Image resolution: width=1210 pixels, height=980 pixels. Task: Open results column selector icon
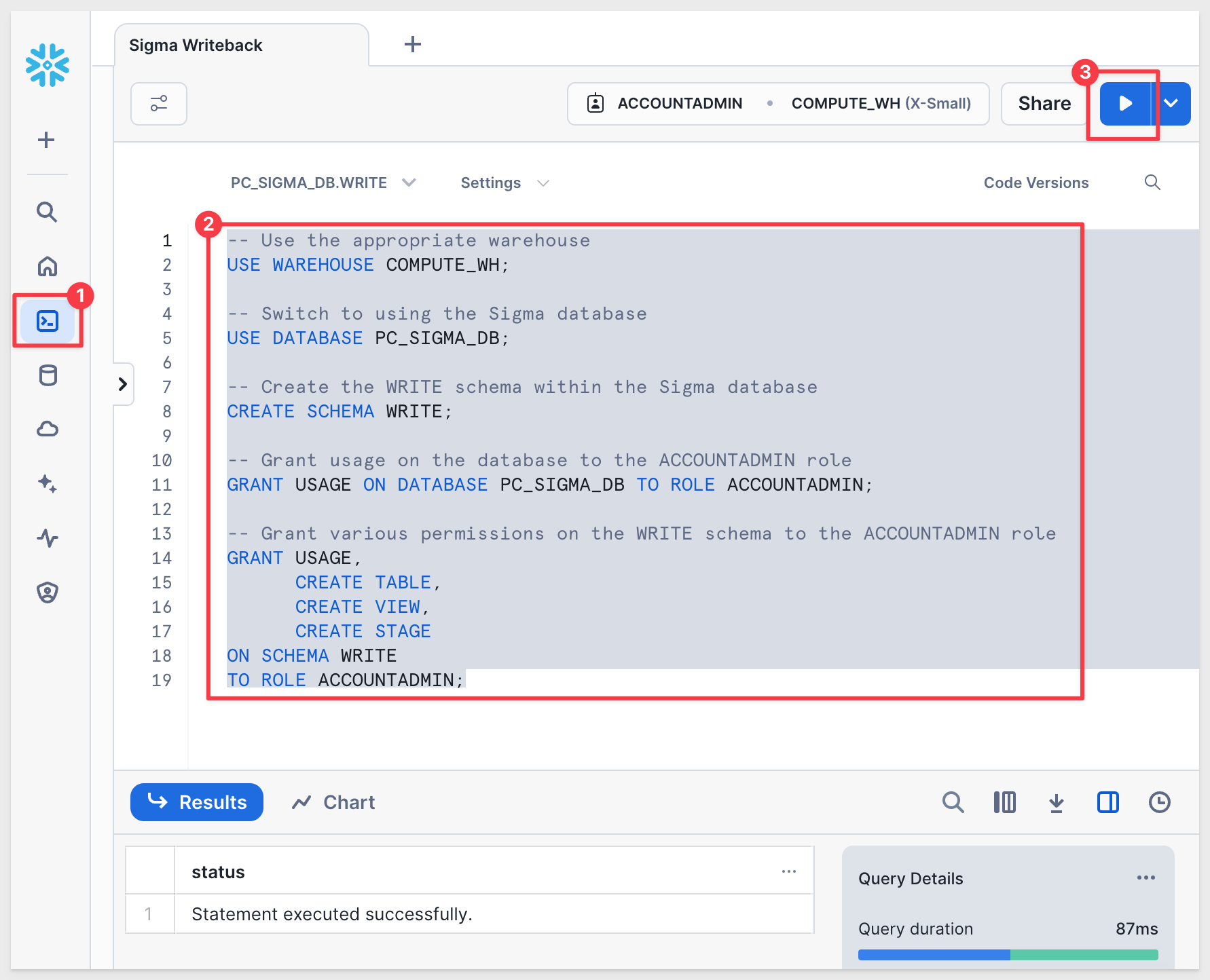point(1005,802)
